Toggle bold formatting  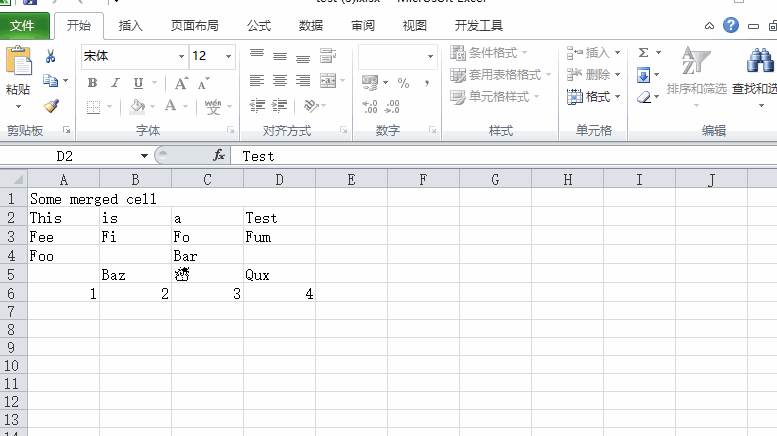92,83
